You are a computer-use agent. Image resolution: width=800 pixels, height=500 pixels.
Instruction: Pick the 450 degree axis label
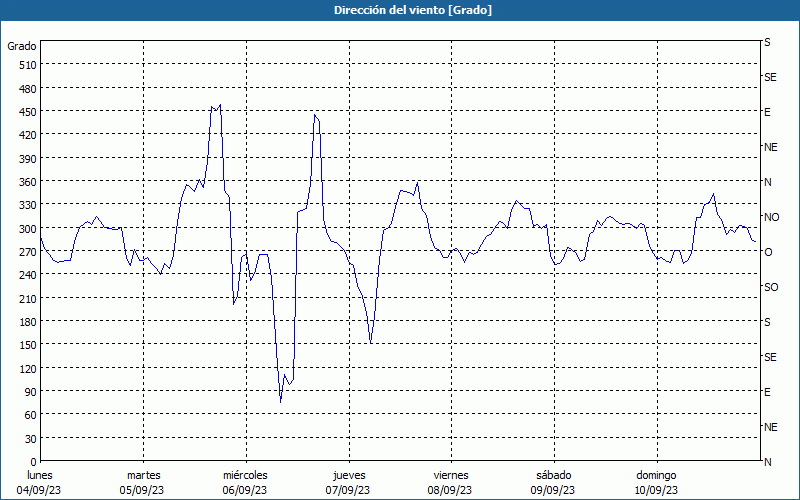click(x=28, y=112)
